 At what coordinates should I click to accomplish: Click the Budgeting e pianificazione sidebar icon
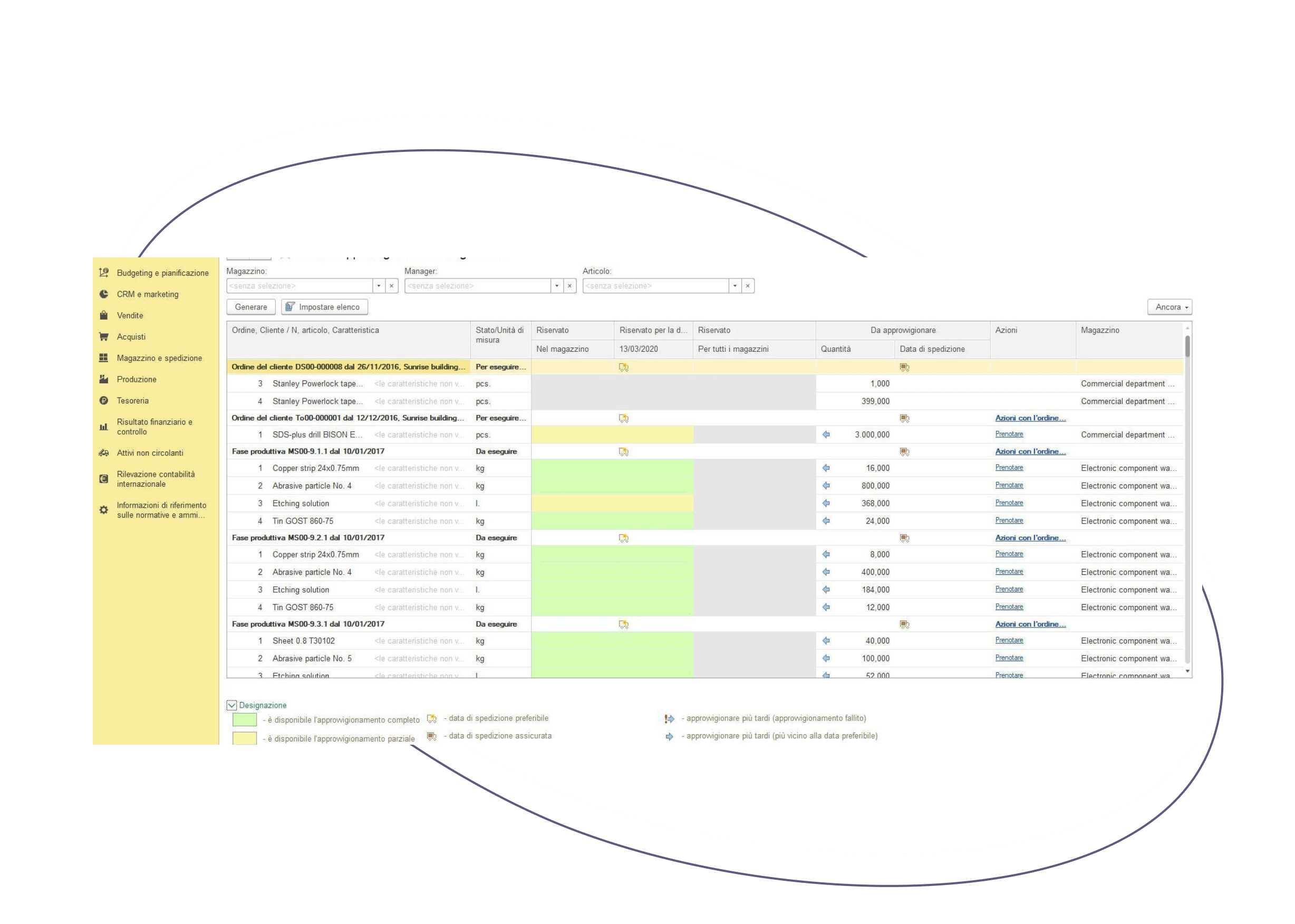pos(103,273)
